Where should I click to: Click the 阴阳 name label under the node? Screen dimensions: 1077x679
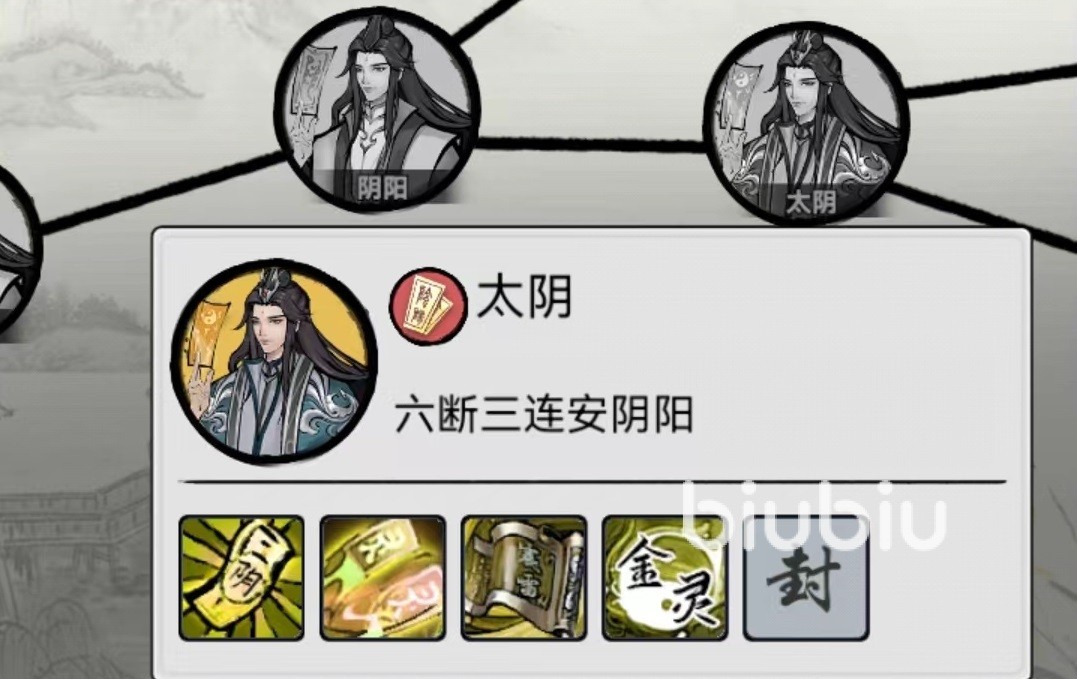[382, 187]
